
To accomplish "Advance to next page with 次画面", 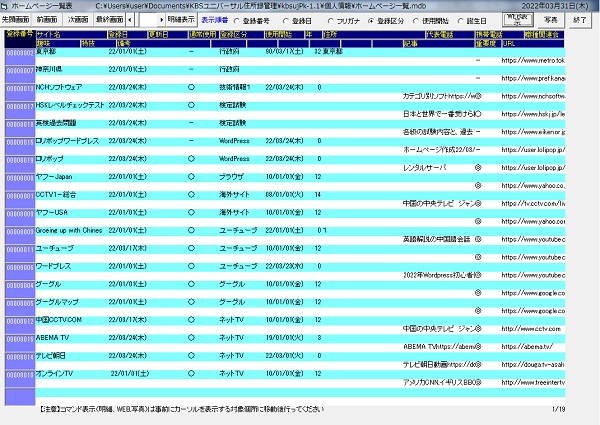I will click(x=78, y=19).
